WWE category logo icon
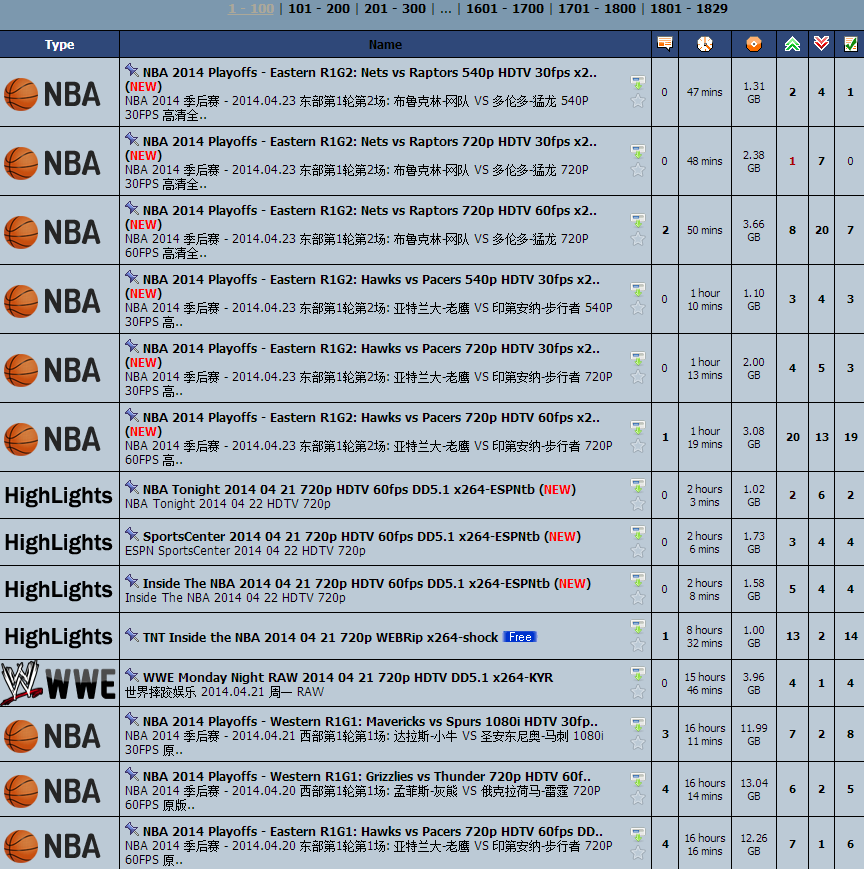Image resolution: width=864 pixels, height=869 pixels. pos(58,683)
